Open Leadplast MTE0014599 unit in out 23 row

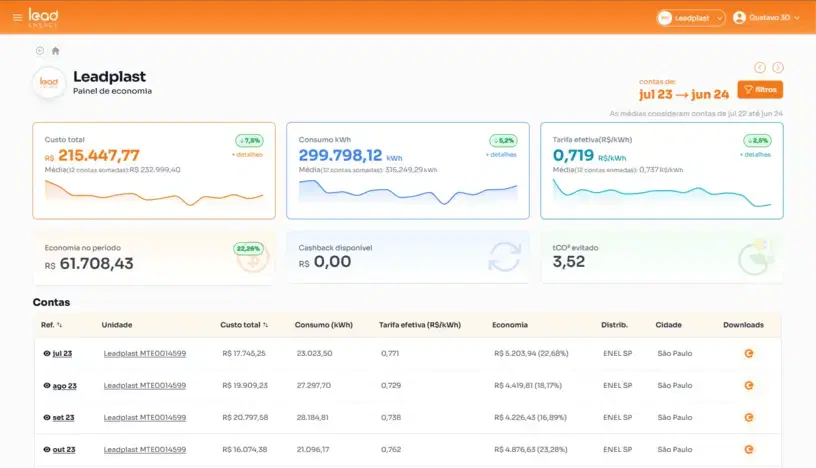click(145, 450)
